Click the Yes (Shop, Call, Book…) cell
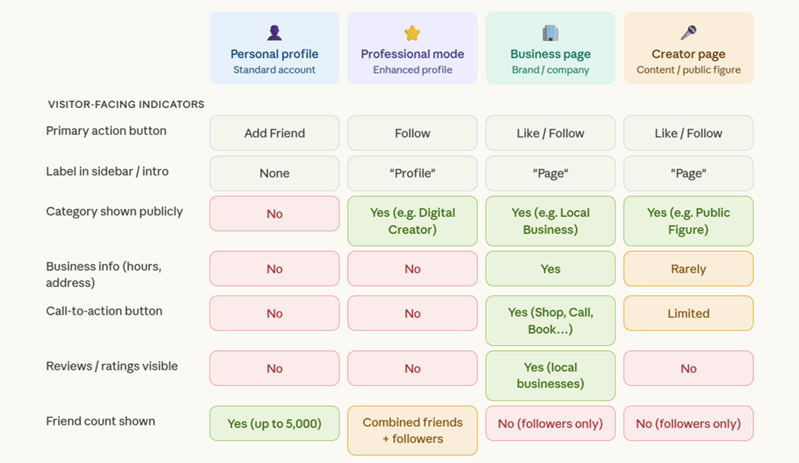The height and width of the screenshot is (463, 799). pos(550,321)
